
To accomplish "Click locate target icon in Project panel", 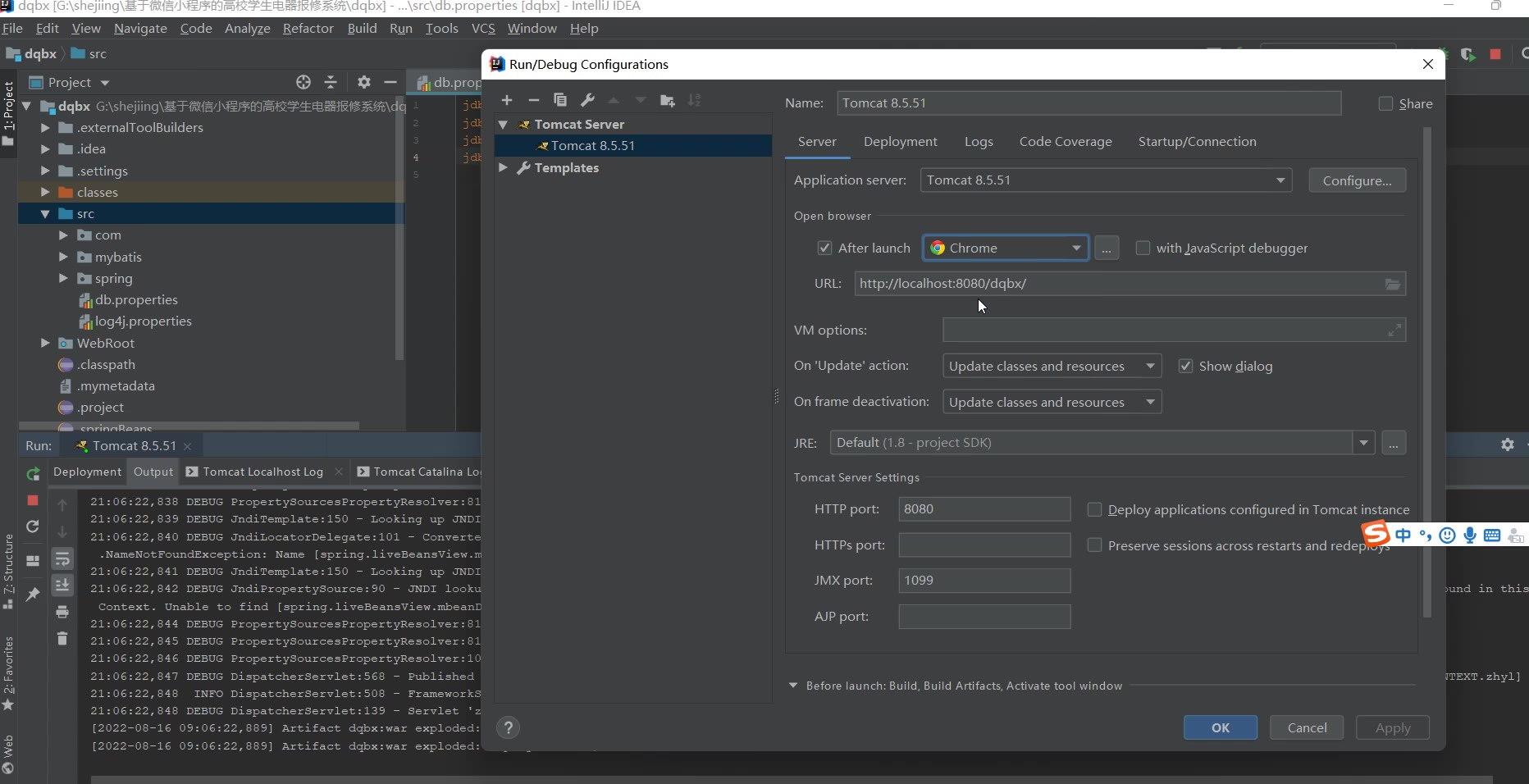I will 304,82.
